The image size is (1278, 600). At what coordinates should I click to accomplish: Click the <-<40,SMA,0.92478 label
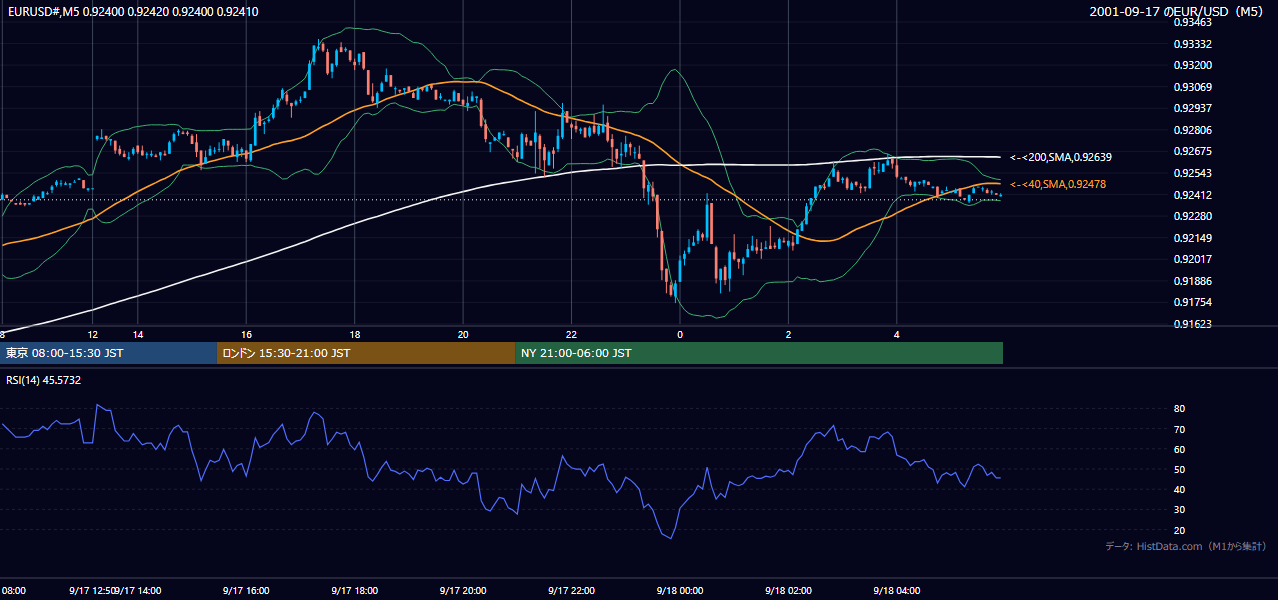pyautogui.click(x=1058, y=184)
